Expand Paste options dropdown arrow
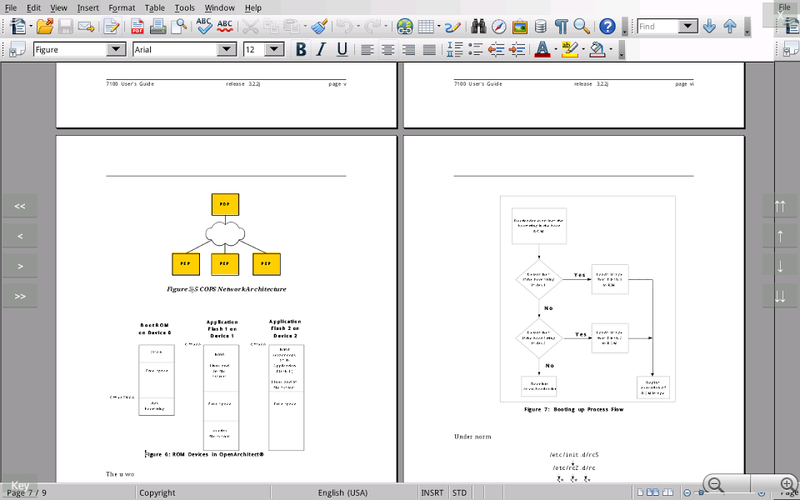 (x=305, y=26)
